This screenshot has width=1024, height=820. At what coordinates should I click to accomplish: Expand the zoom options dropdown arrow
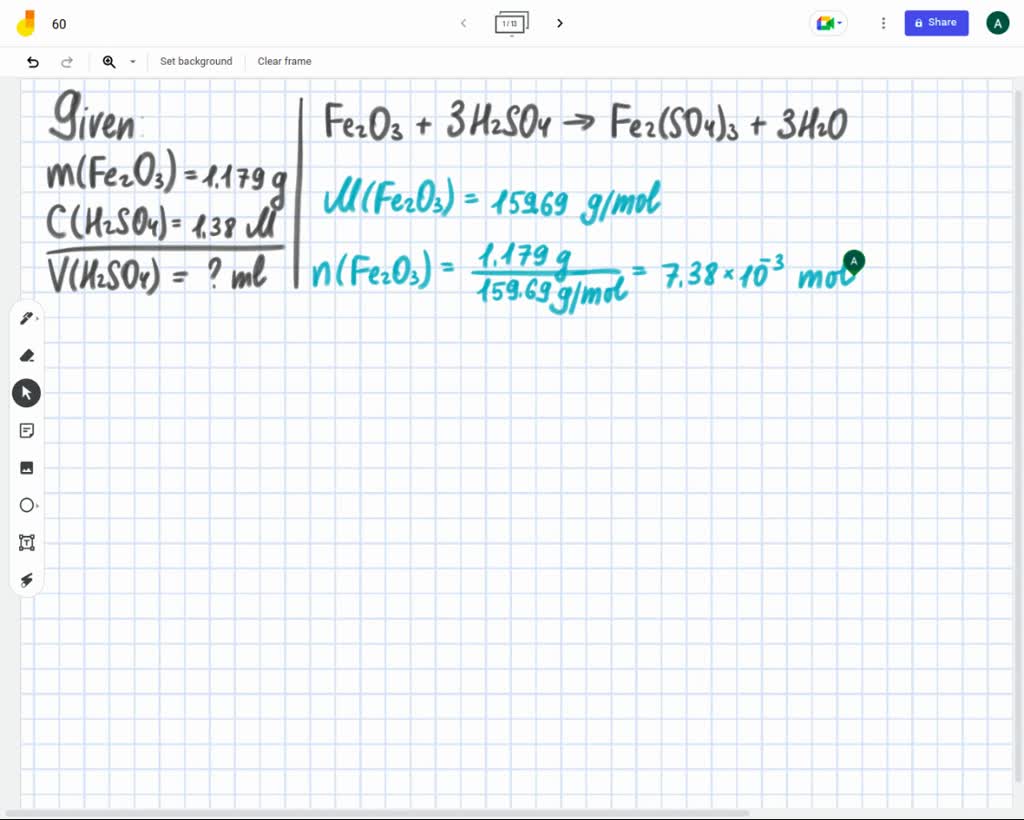coord(132,61)
